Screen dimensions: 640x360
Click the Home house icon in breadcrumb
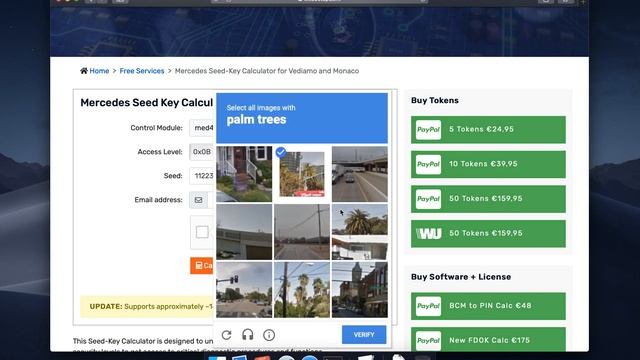[84, 71]
